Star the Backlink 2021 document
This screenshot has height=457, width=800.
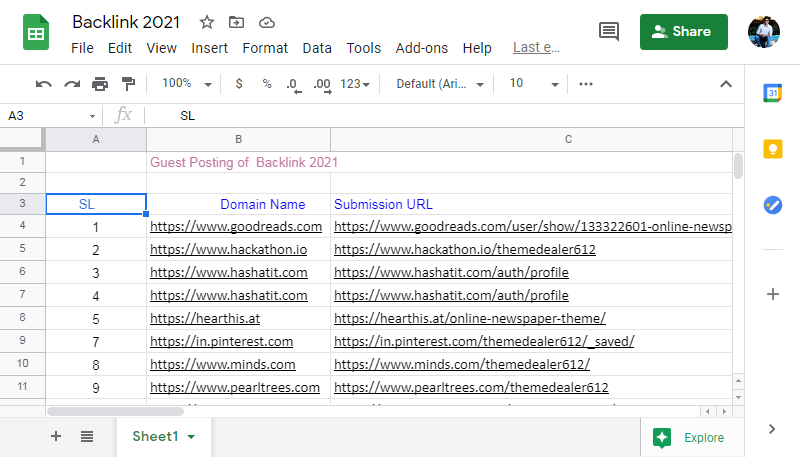pyautogui.click(x=207, y=22)
